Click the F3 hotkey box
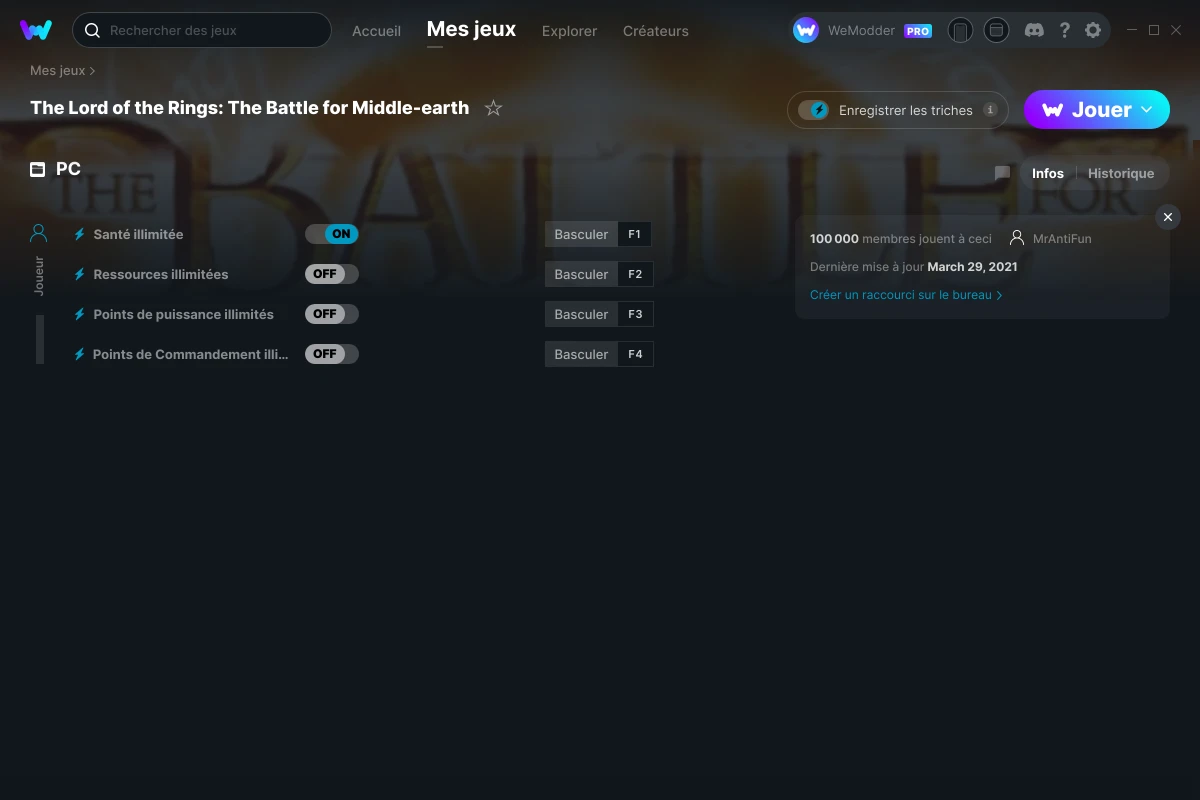The image size is (1200, 800). [635, 314]
